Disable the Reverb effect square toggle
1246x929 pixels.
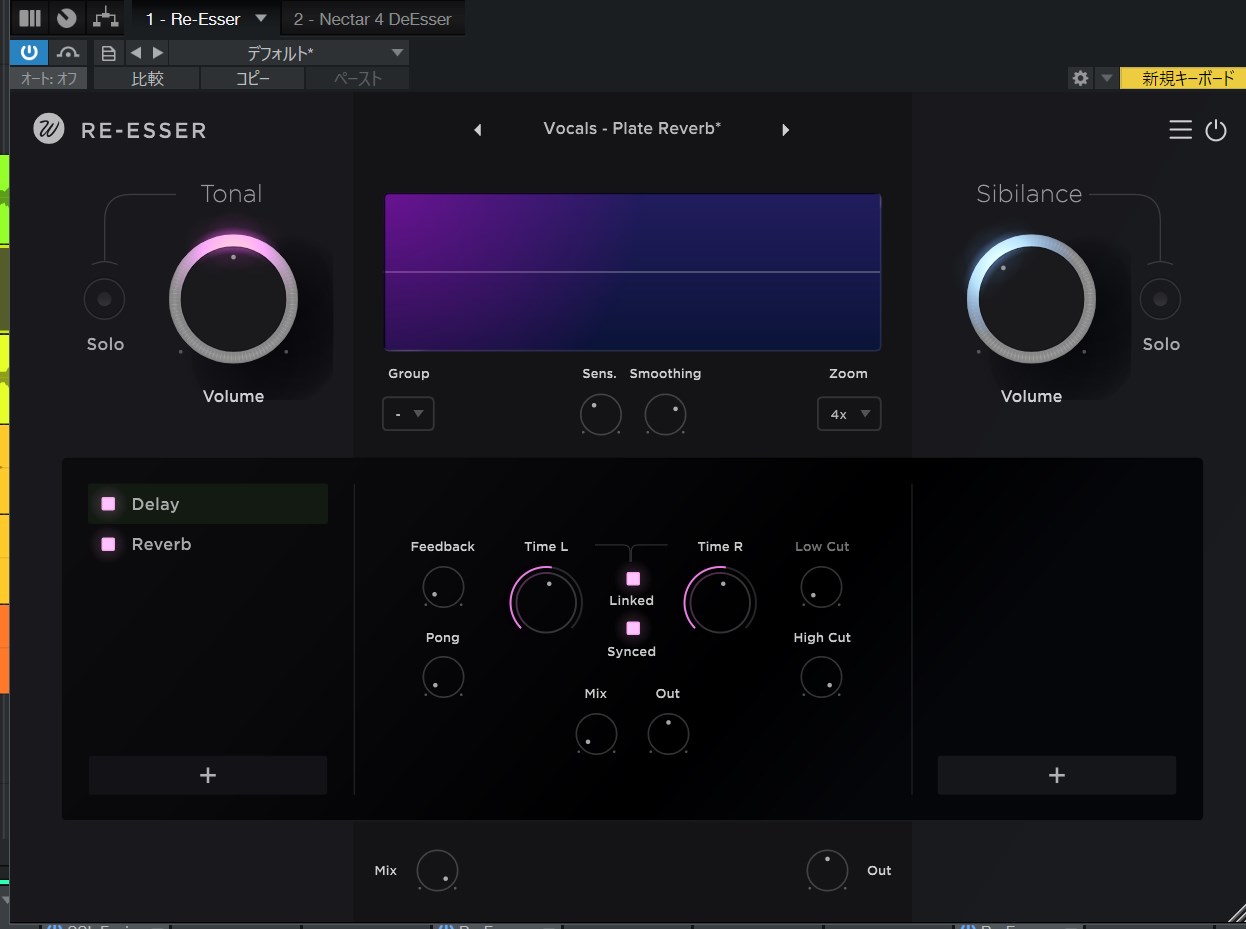108,544
